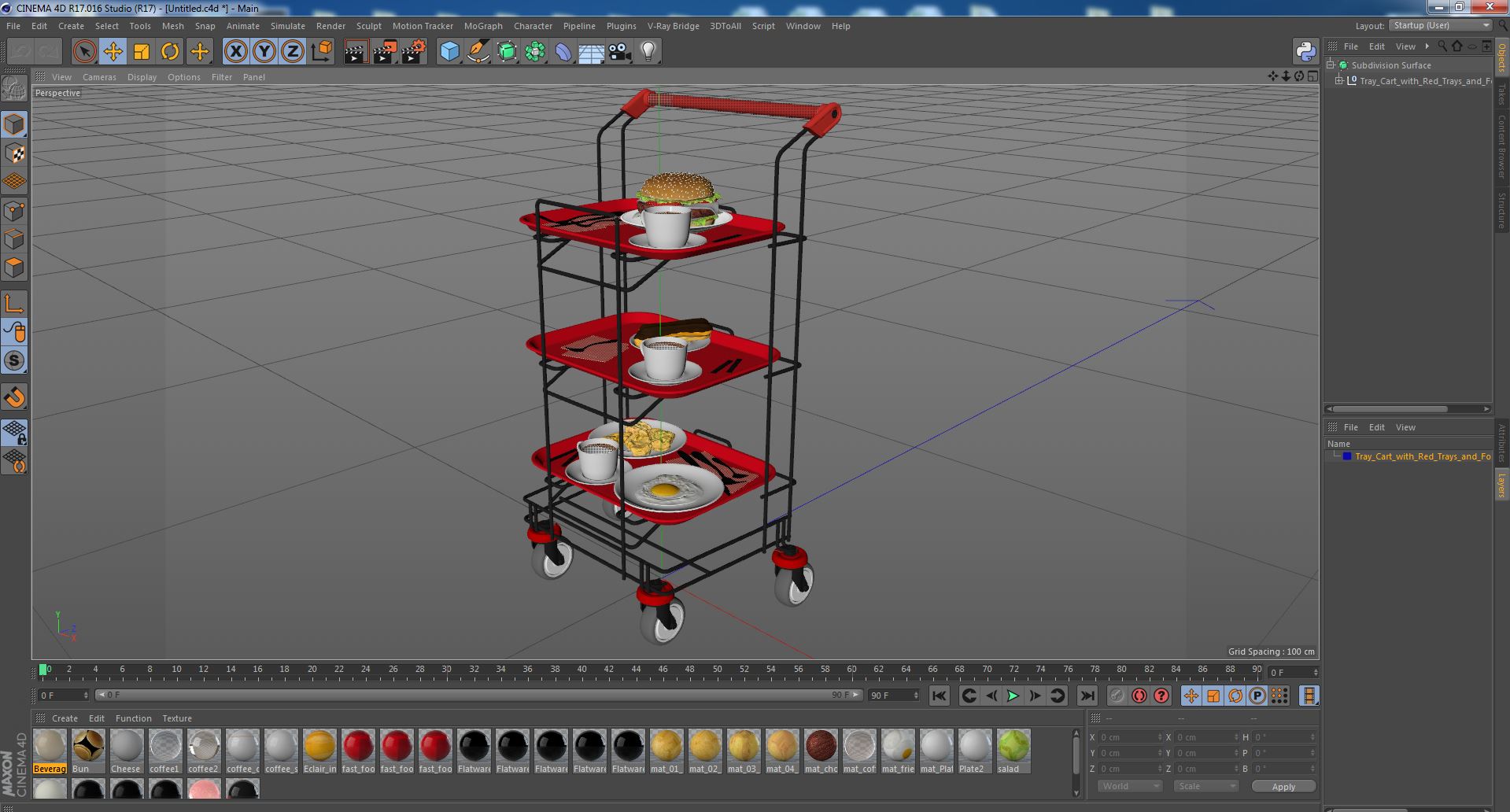Open the Content Browser side tab

click(x=1501, y=146)
